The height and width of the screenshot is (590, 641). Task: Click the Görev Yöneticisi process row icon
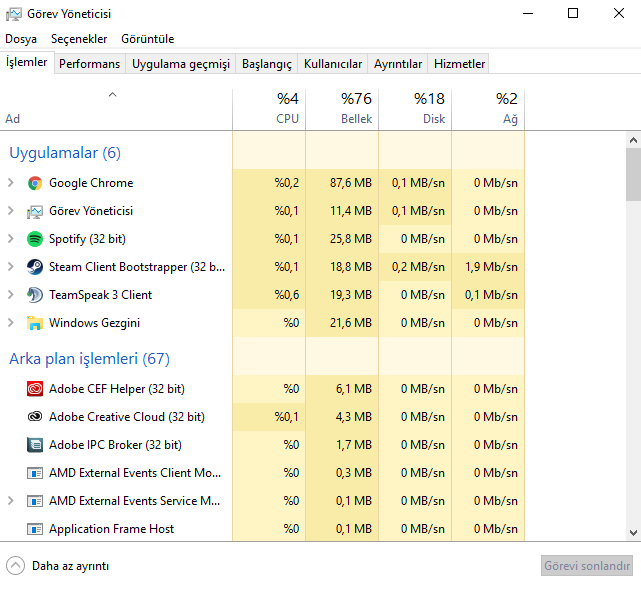[x=35, y=211]
